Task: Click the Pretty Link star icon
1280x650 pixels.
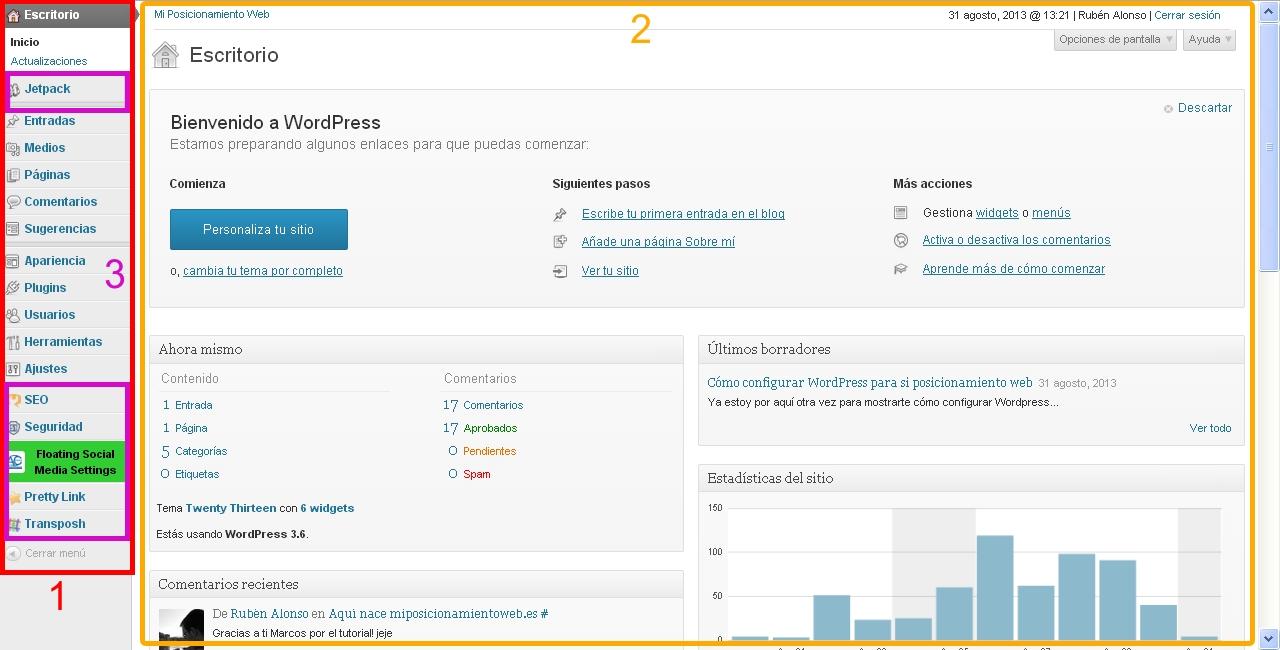Action: 14,496
